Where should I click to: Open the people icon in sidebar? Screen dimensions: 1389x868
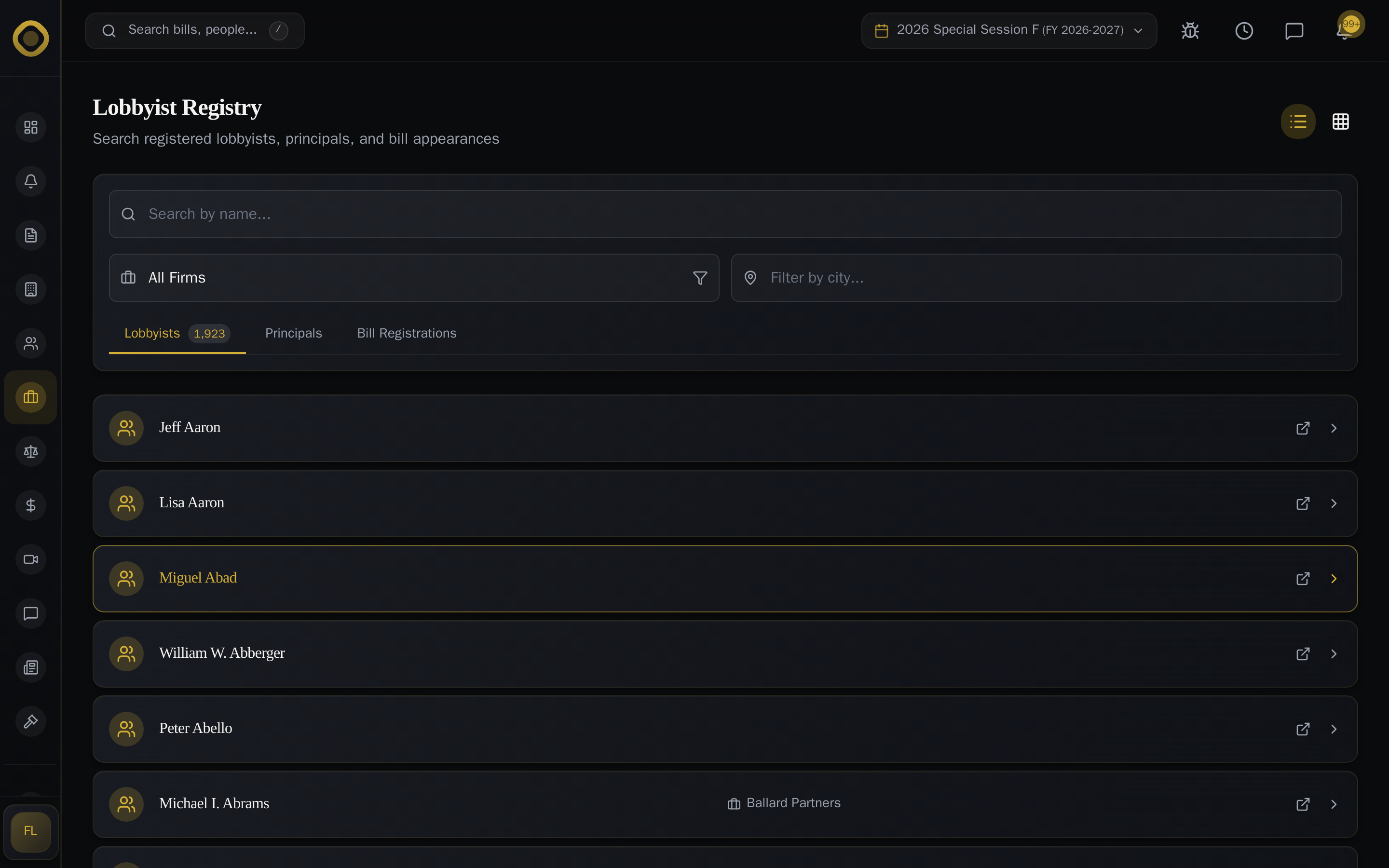click(x=30, y=343)
